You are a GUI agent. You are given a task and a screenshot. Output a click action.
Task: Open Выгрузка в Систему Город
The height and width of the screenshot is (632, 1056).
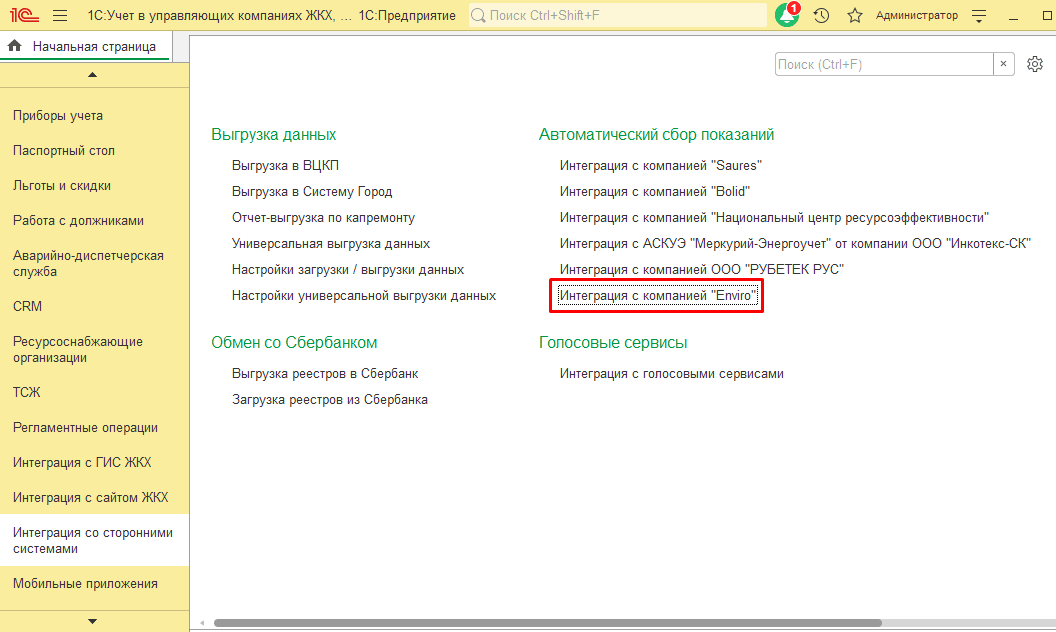point(312,191)
